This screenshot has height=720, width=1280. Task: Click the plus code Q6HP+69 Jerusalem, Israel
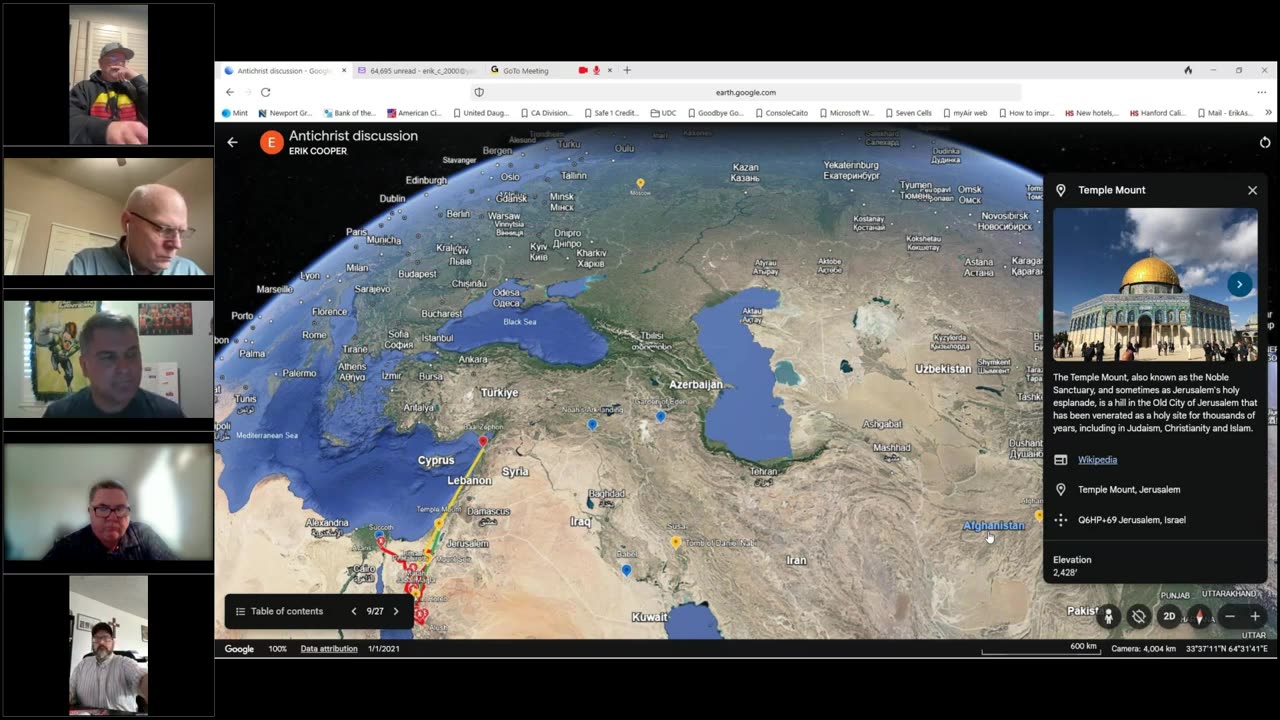[x=1132, y=520]
